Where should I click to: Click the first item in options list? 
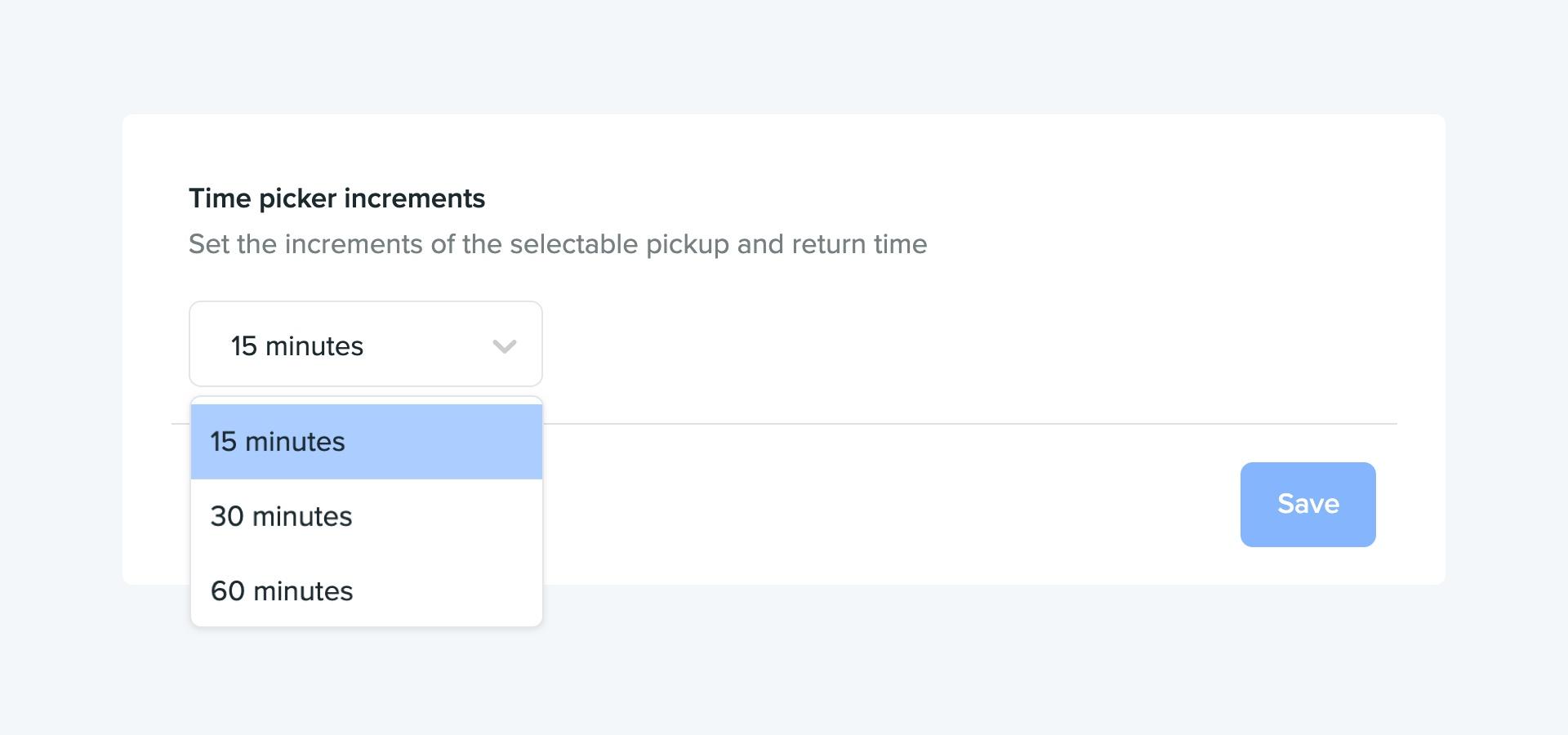point(366,442)
